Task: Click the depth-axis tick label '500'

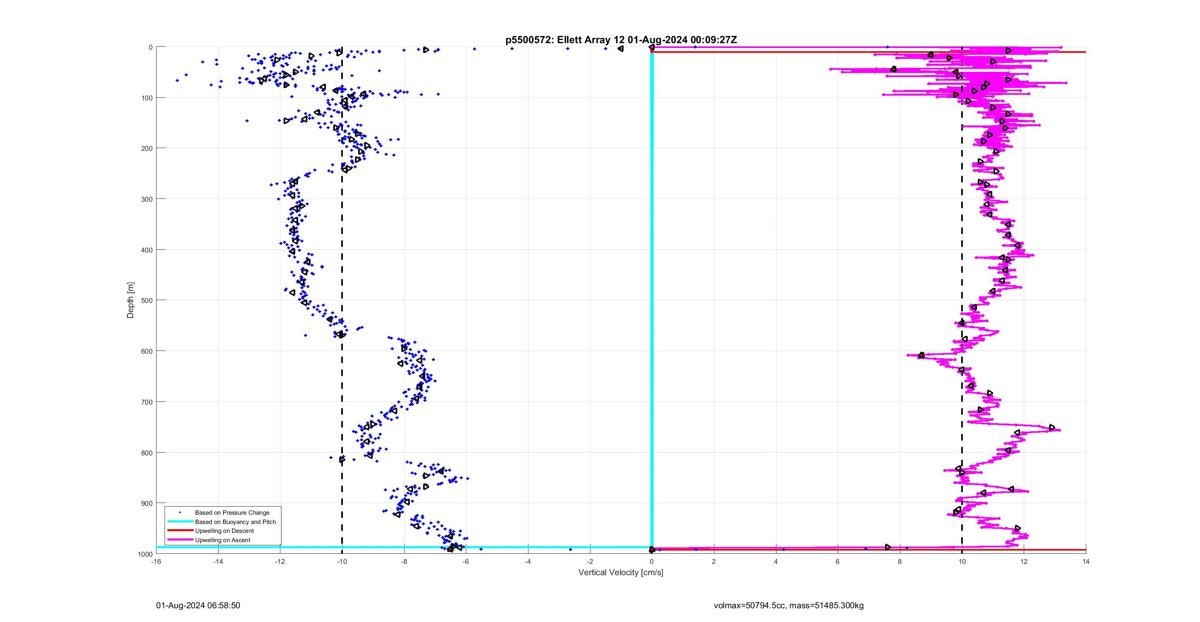Action: click(x=146, y=300)
